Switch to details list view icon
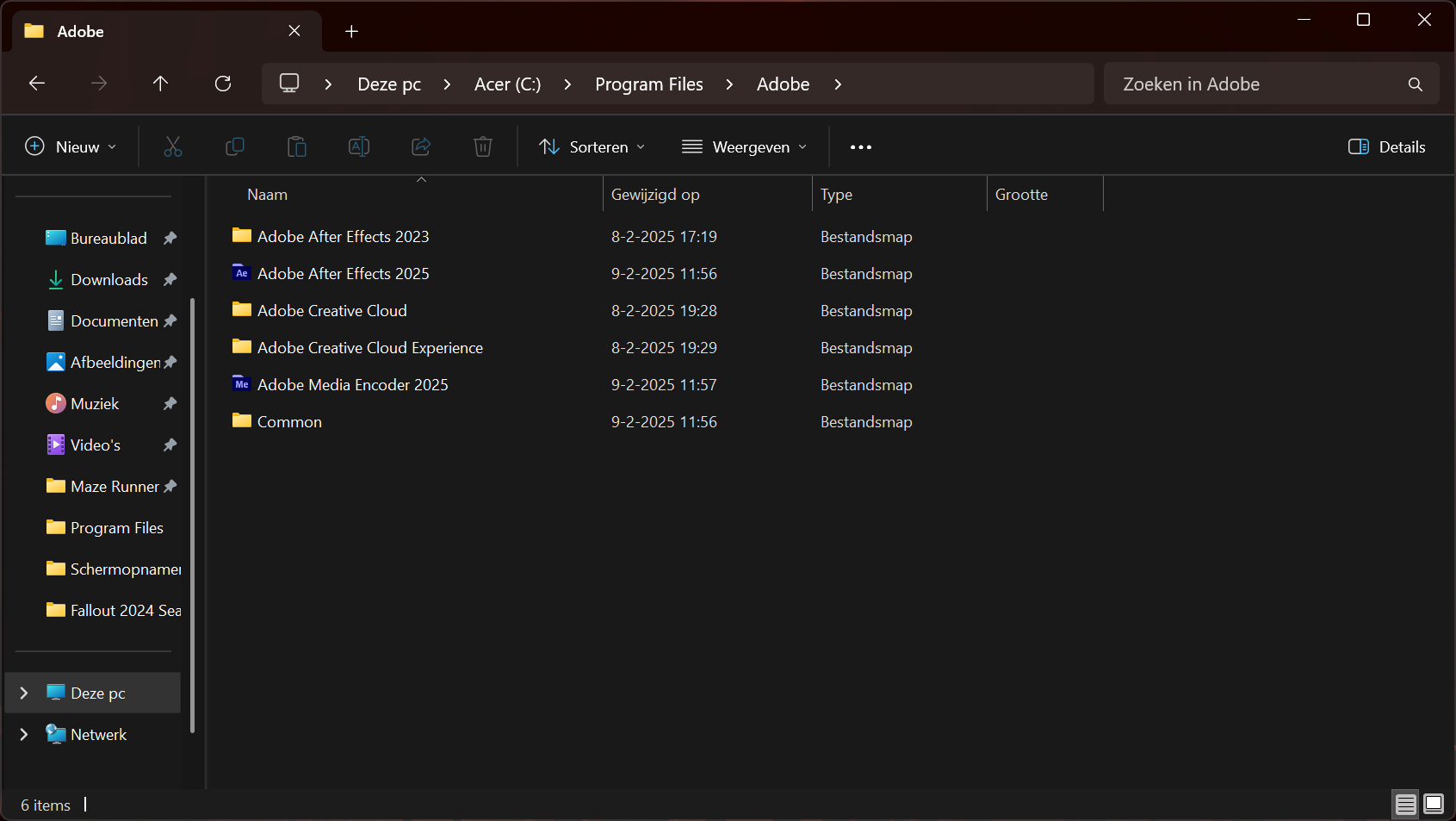 1406,805
